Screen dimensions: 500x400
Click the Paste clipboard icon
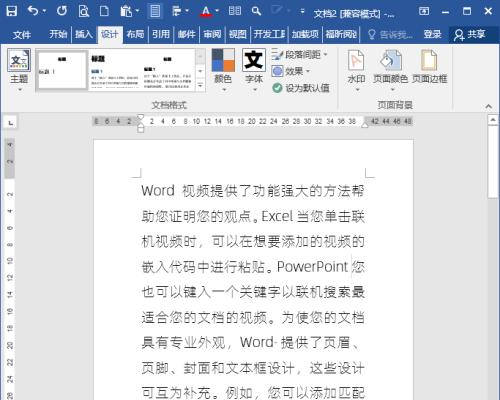tap(126, 11)
